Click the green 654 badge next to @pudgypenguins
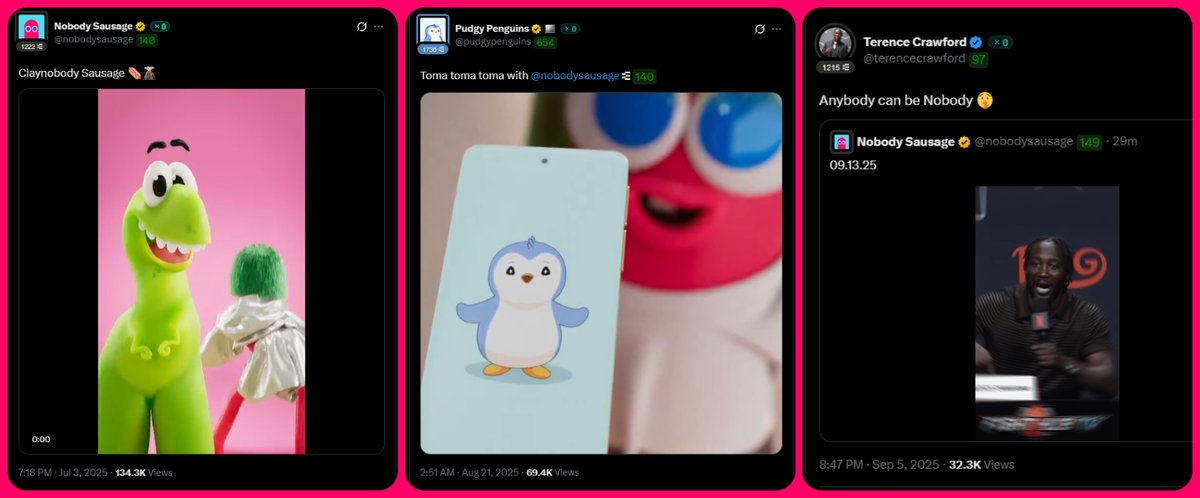Image resolution: width=1200 pixels, height=498 pixels. (x=545, y=43)
